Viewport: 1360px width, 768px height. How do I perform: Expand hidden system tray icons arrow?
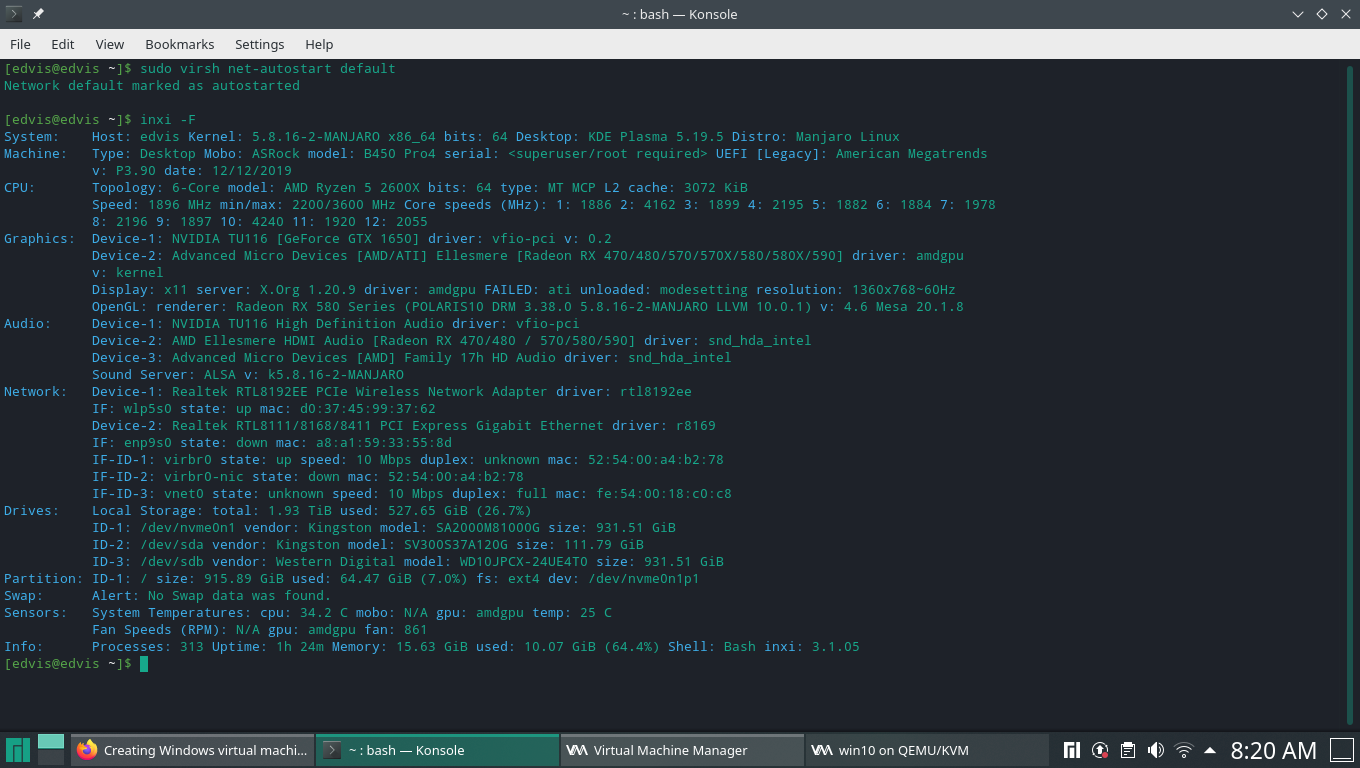1210,750
